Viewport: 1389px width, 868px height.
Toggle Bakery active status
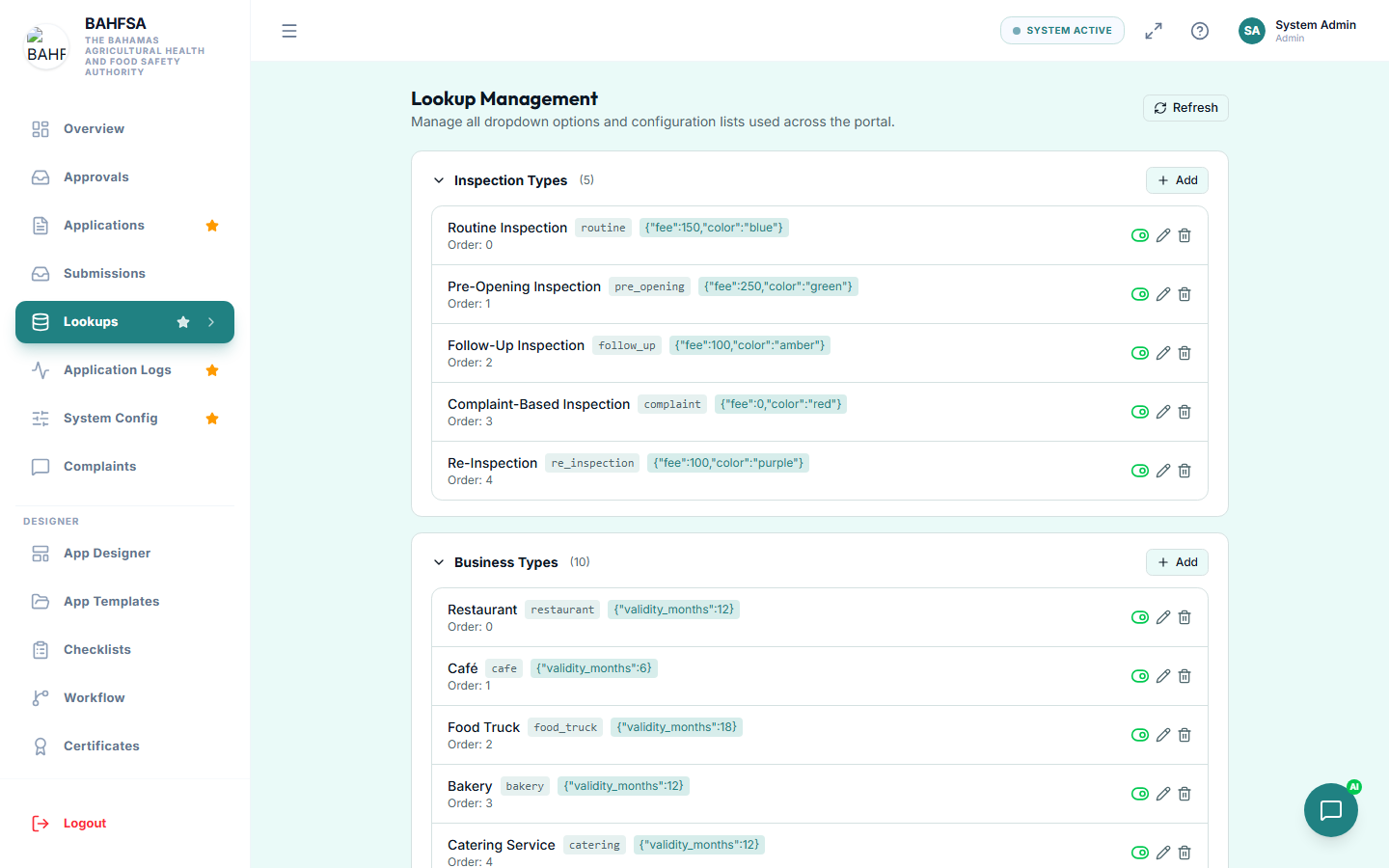tap(1140, 794)
